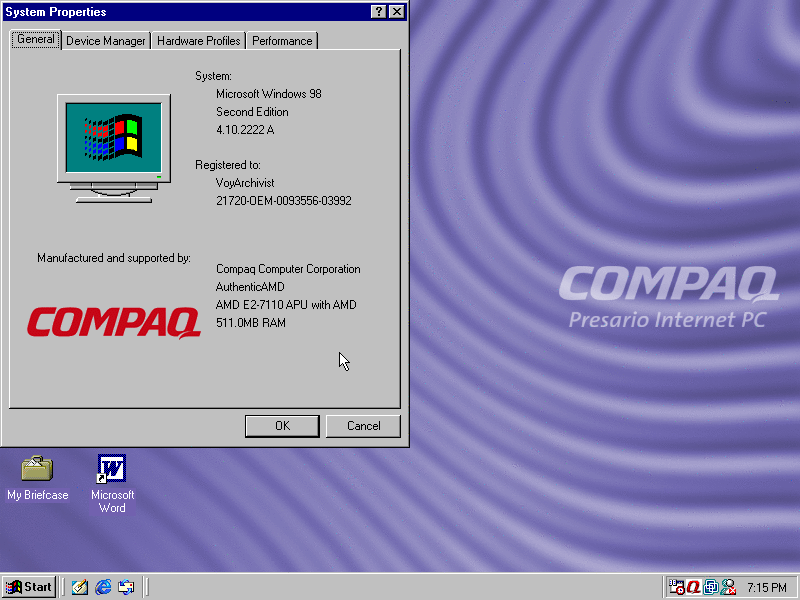Open the Task Scheduler tray icon
The width and height of the screenshot is (800, 600).
676,587
